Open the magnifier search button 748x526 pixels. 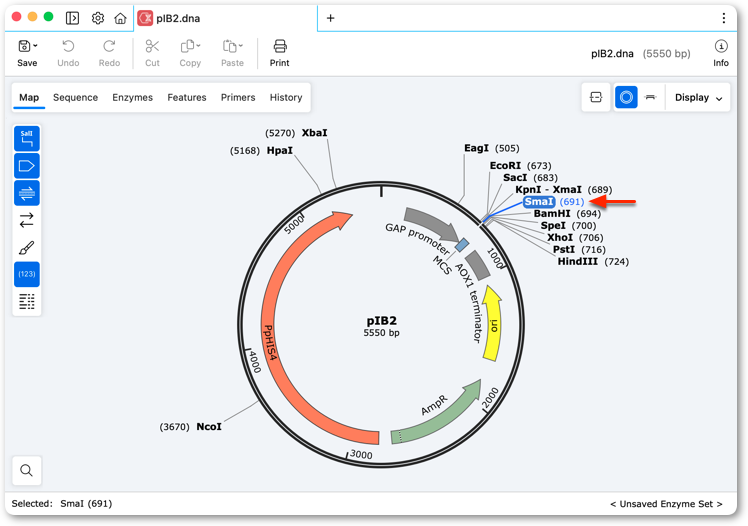27,471
